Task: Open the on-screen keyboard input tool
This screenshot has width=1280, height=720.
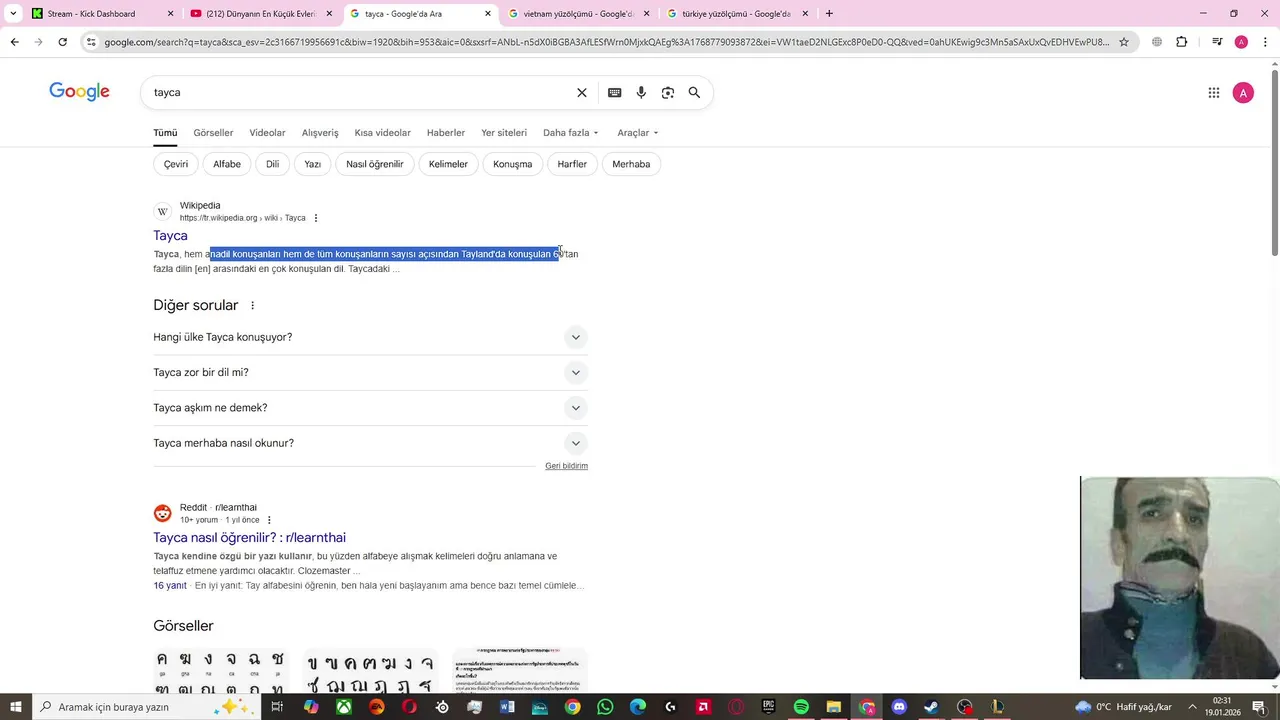Action: point(614,92)
